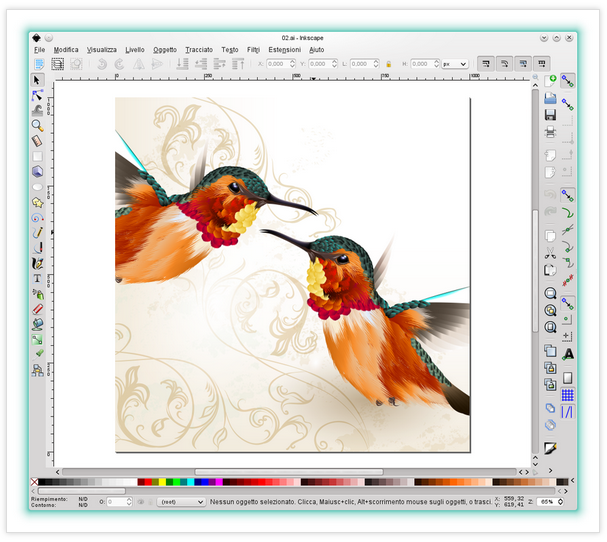Pick the yellow swatch in the palette
This screenshot has height=542, width=607.
pyautogui.click(x=163, y=483)
